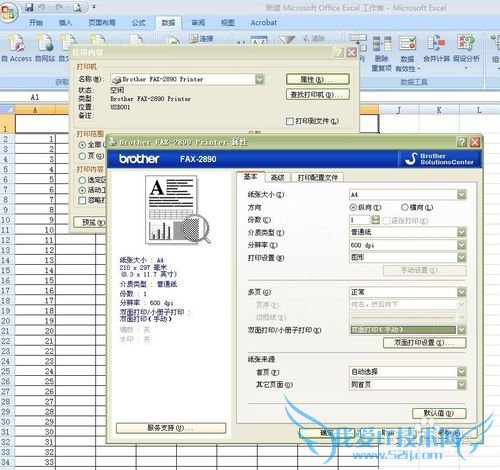Select the 页 print range radio button

click(82, 156)
